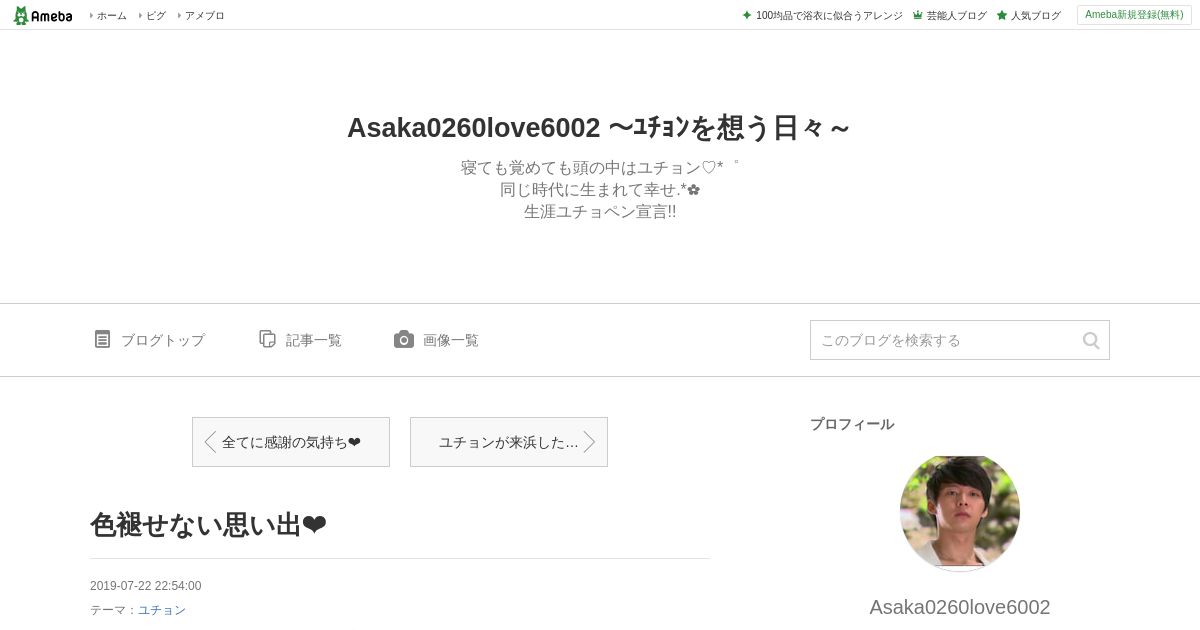The image size is (1200, 630).
Task: Open the ユチョン theme link
Action: (162, 610)
